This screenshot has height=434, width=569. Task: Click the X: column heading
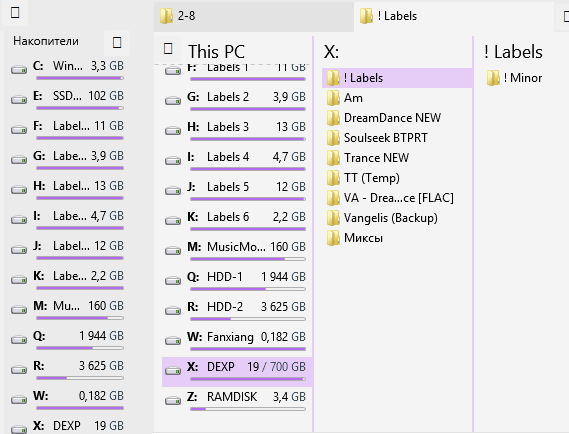click(331, 52)
